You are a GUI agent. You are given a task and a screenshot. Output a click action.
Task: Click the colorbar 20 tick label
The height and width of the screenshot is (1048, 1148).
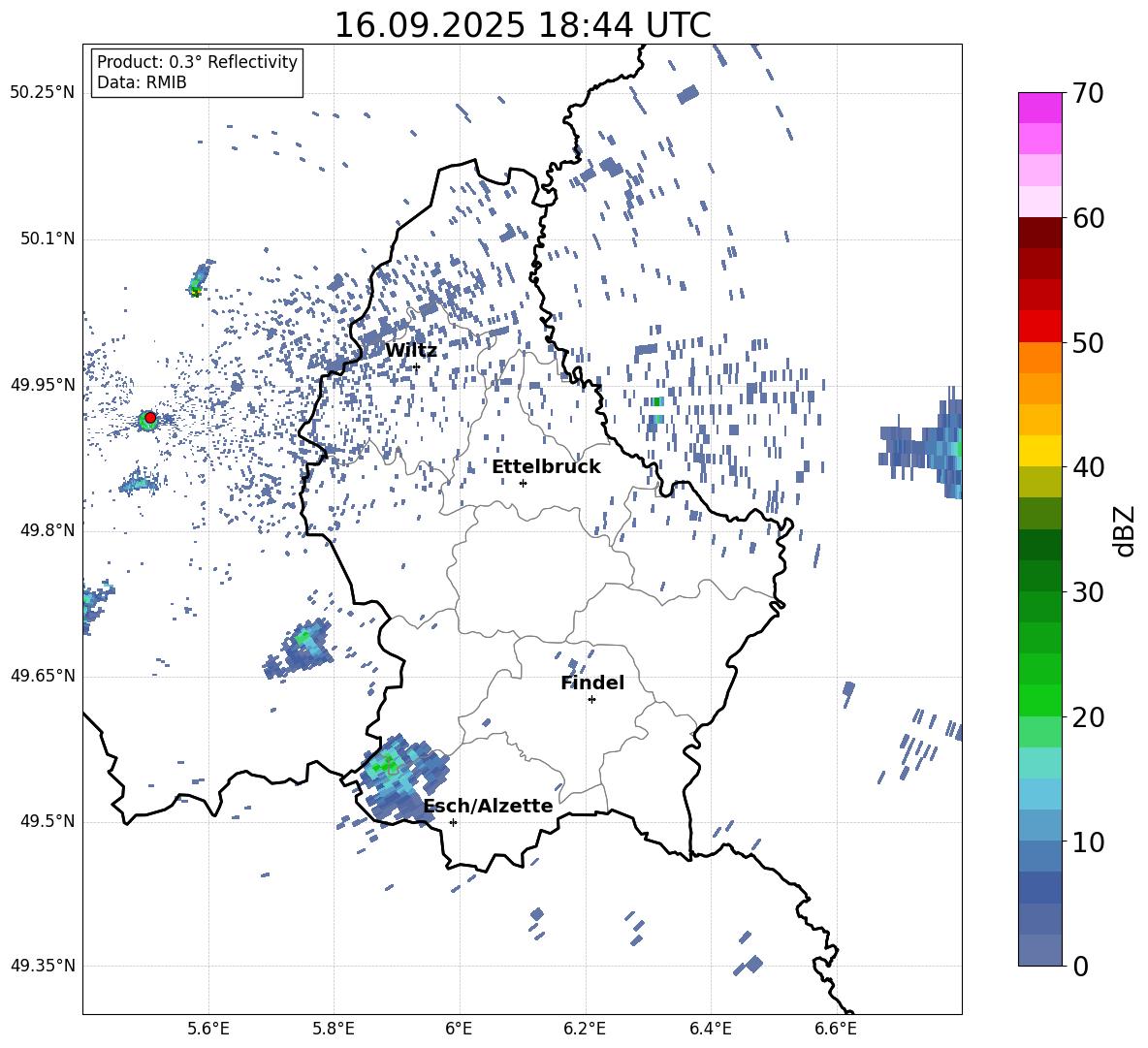[1088, 717]
